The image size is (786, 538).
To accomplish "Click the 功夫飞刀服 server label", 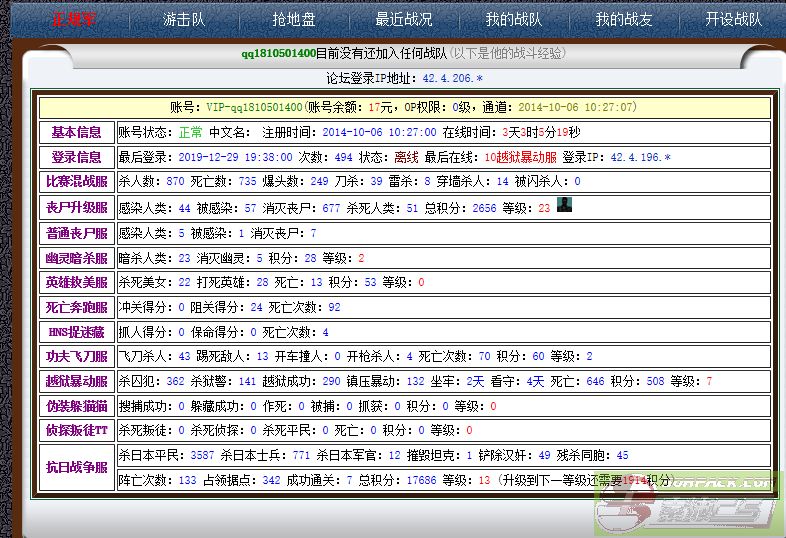I will (x=75, y=356).
